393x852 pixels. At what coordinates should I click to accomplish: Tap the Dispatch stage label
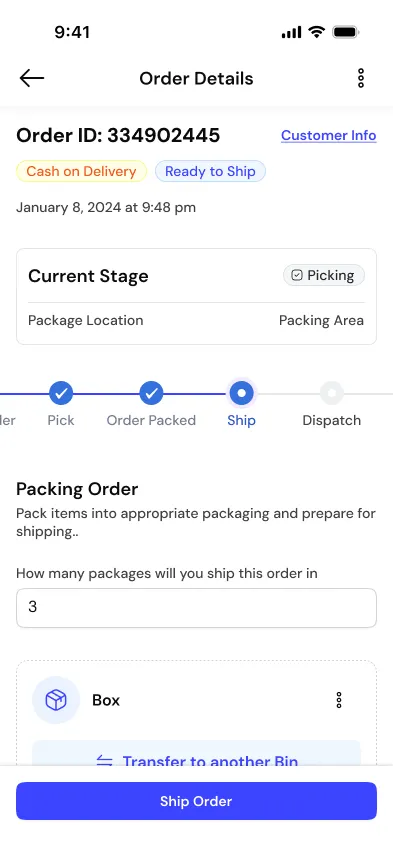[332, 420]
